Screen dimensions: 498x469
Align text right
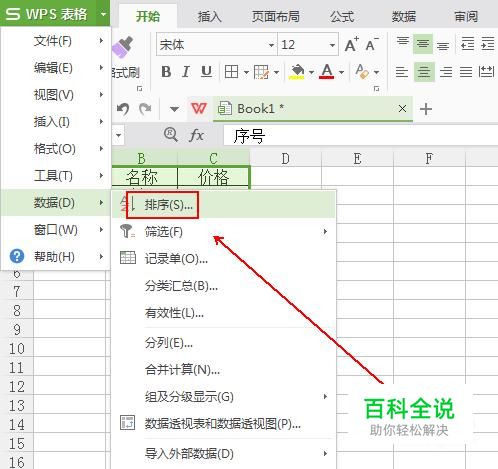tap(446, 72)
